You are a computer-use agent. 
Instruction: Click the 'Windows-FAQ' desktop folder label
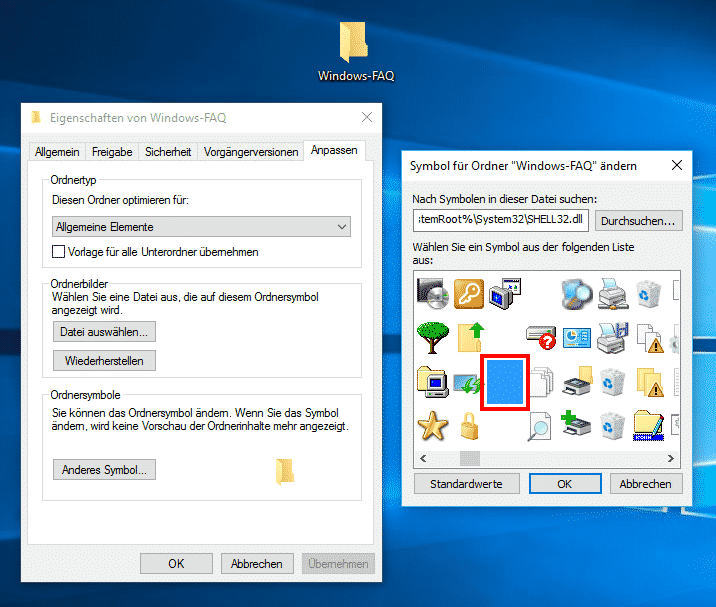[356, 76]
